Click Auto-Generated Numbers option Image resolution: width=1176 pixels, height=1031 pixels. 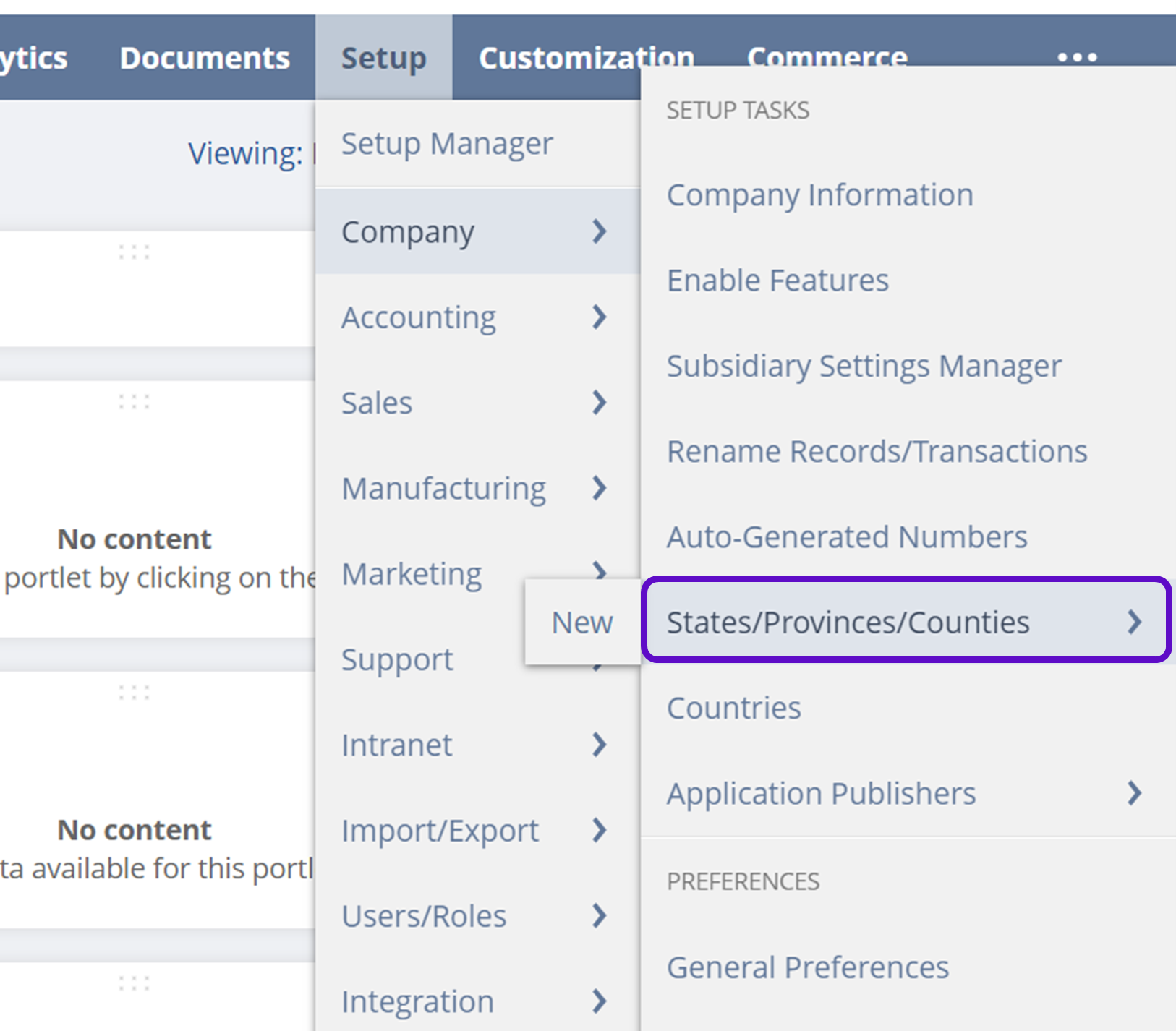847,537
